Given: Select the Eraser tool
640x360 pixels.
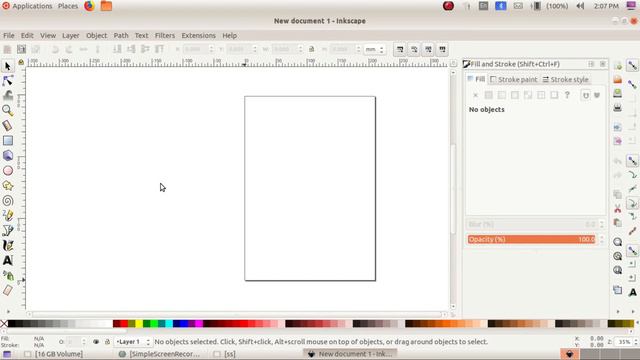Looking at the screenshot, I should click(x=7, y=290).
